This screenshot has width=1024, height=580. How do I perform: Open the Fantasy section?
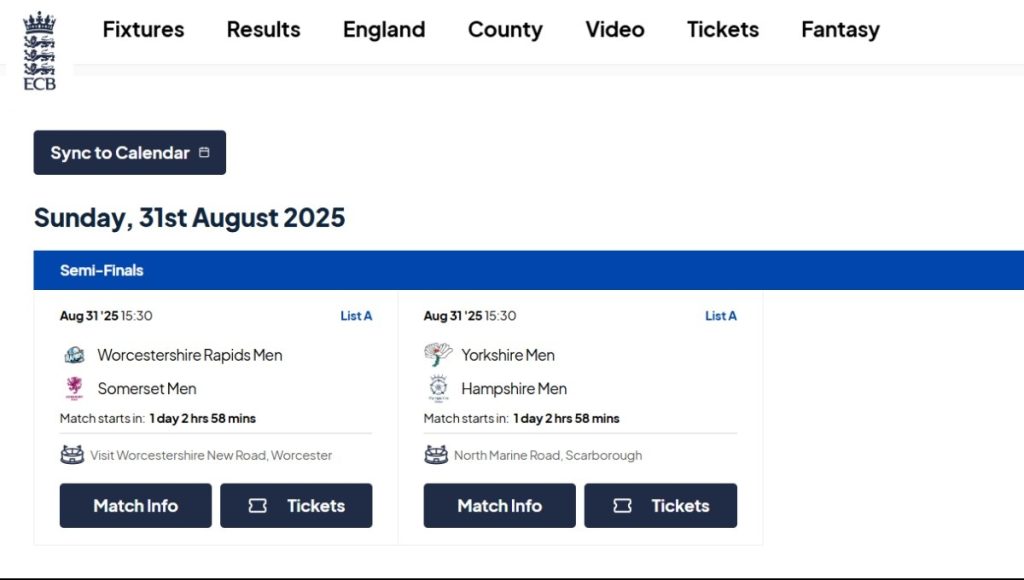point(840,29)
